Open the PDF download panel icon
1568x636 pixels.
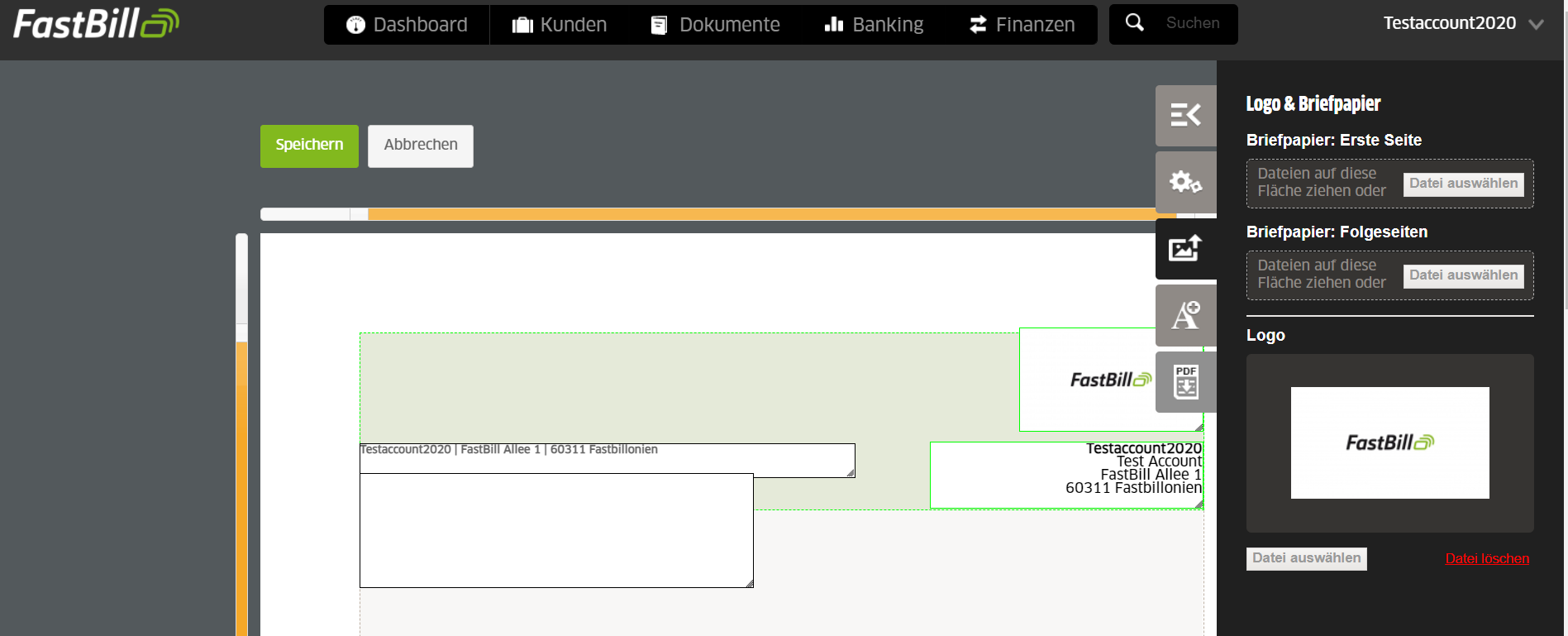1185,382
